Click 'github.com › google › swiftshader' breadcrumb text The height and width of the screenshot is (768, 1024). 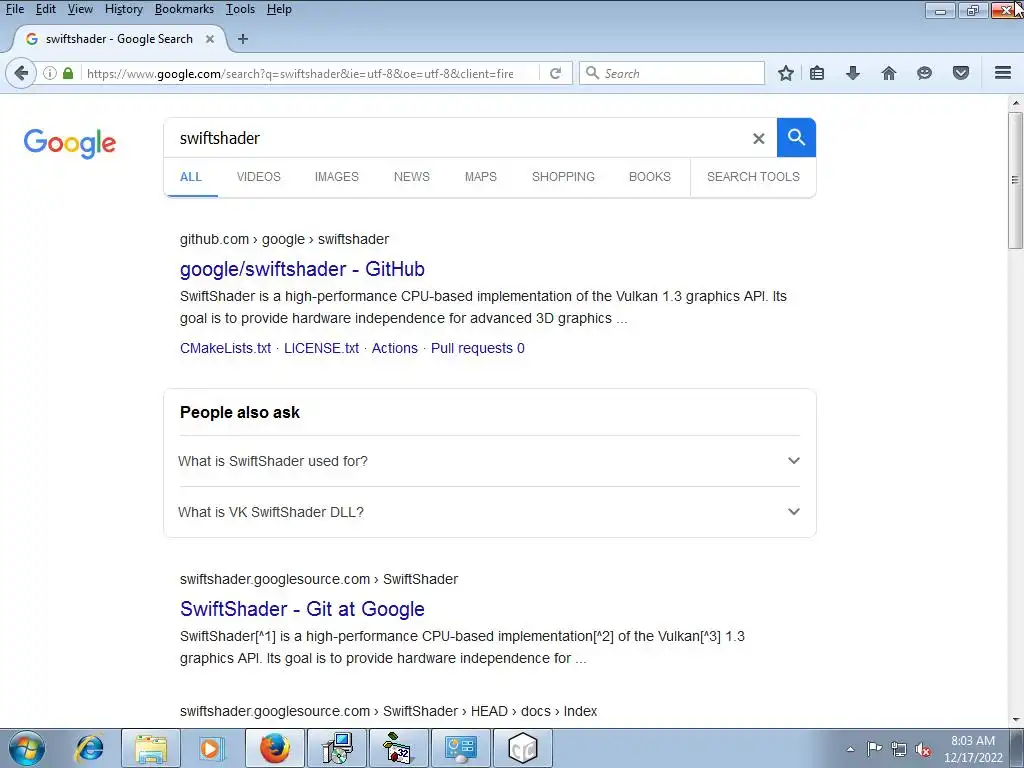[284, 239]
